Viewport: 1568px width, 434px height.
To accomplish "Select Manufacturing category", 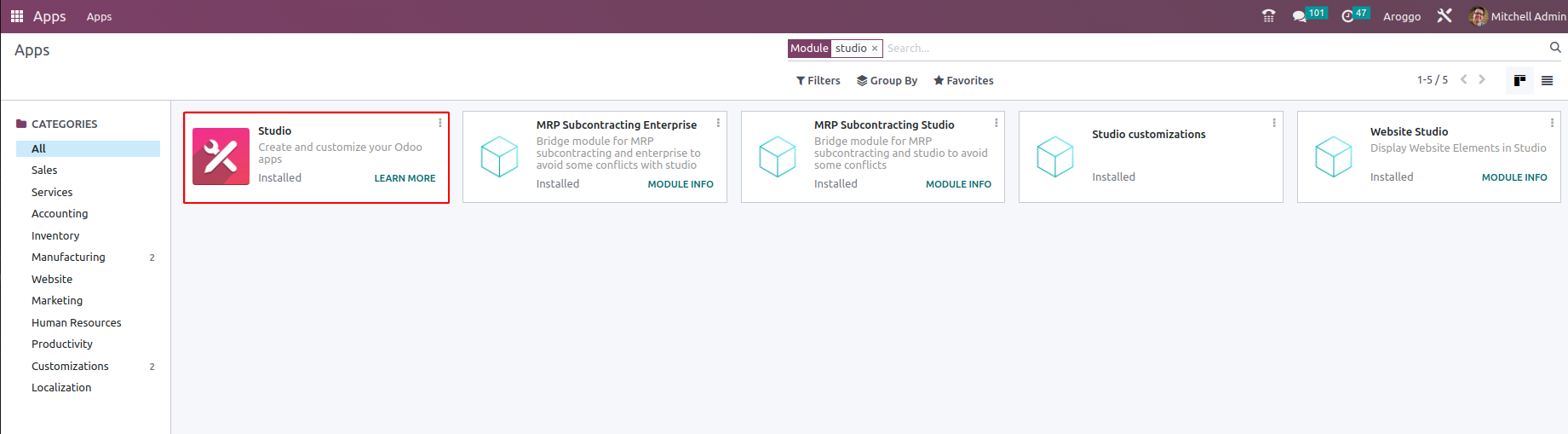I will coord(88,258).
